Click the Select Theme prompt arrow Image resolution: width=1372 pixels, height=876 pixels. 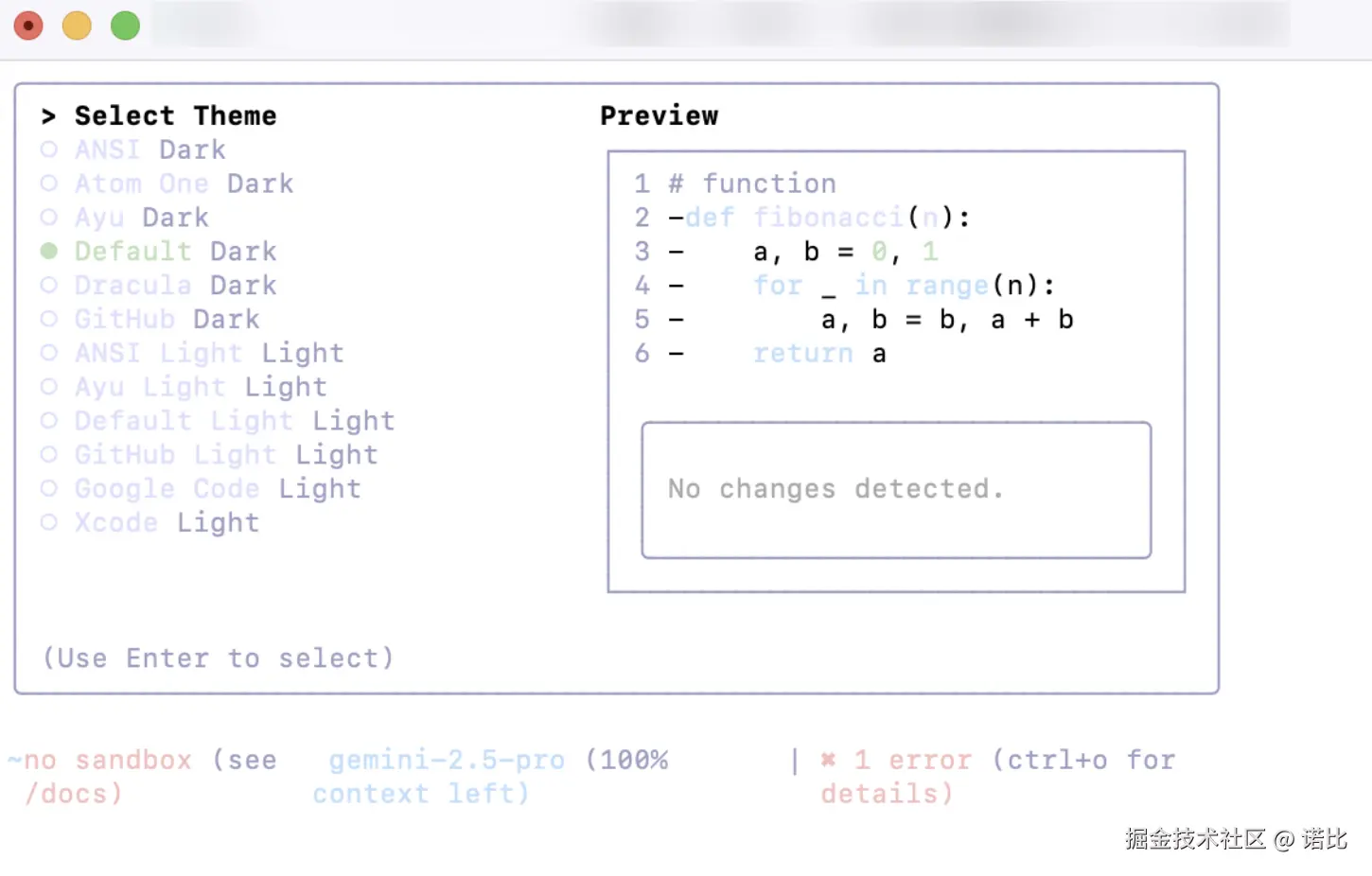[48, 116]
